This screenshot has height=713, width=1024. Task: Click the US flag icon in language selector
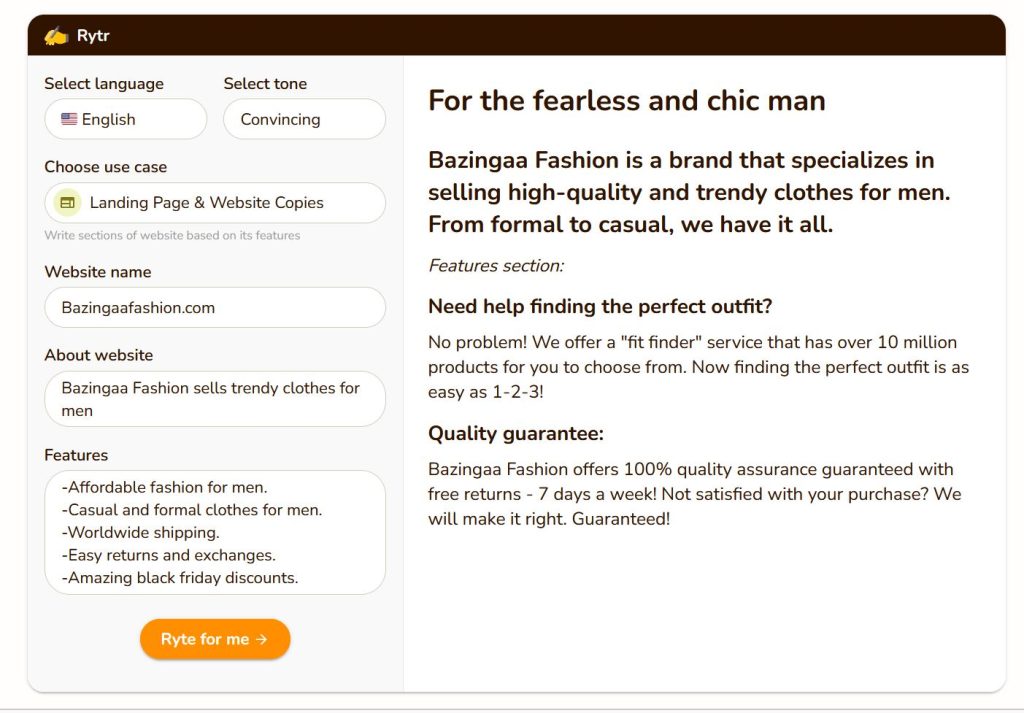coord(69,119)
